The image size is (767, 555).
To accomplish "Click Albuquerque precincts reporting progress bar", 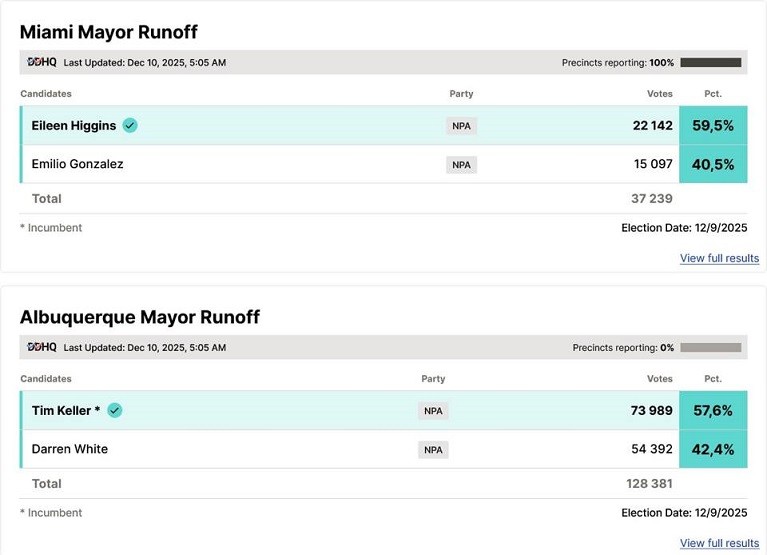I will coord(710,347).
